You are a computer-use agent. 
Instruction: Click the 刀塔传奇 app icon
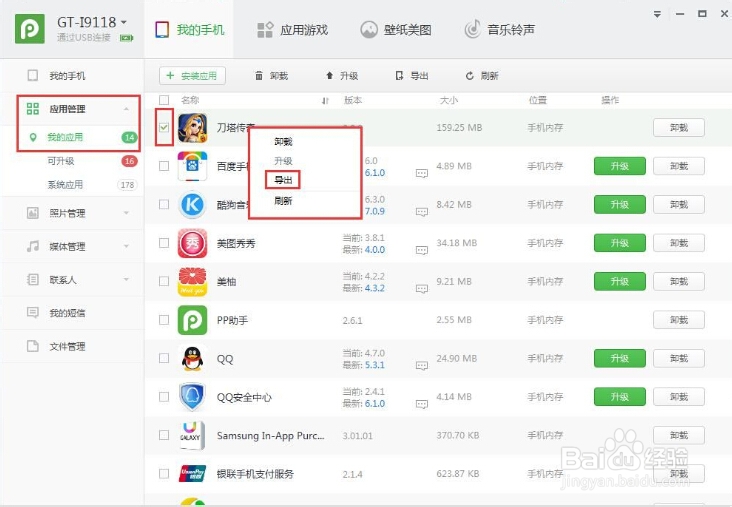(x=192, y=127)
